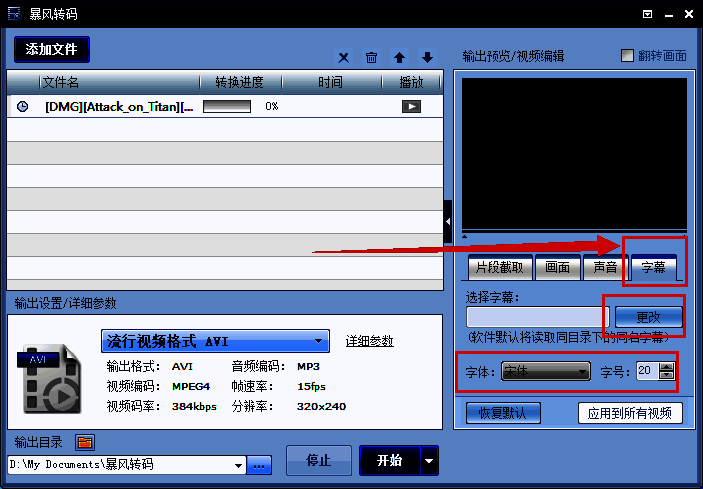703x489 pixels.
Task: Switch to the 片段截取 tab
Action: point(499,268)
